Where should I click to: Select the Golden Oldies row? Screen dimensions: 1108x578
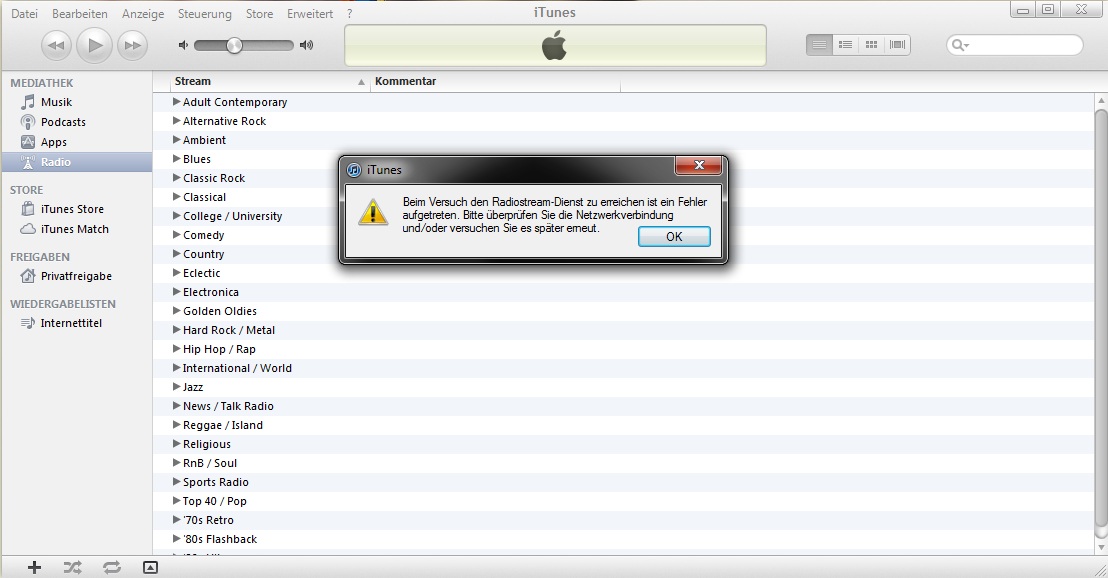point(624,311)
